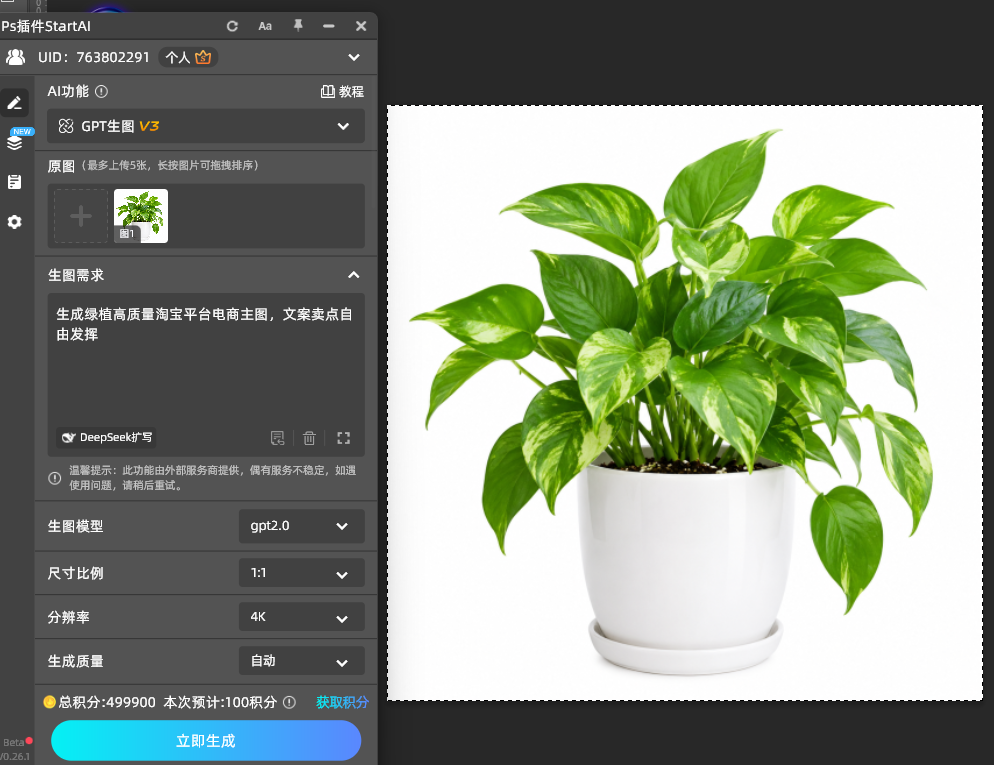Screen dimensions: 994x765
Task: Click the Beta version label
Action: coord(14,742)
